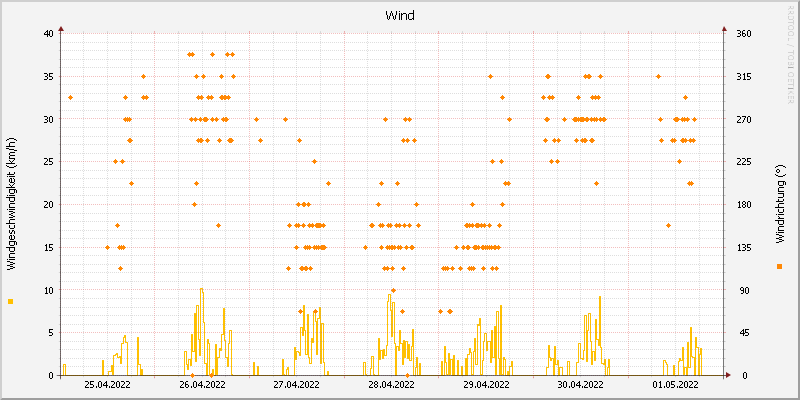
Task: Click the date label 27.04.2022
Action: point(296,385)
